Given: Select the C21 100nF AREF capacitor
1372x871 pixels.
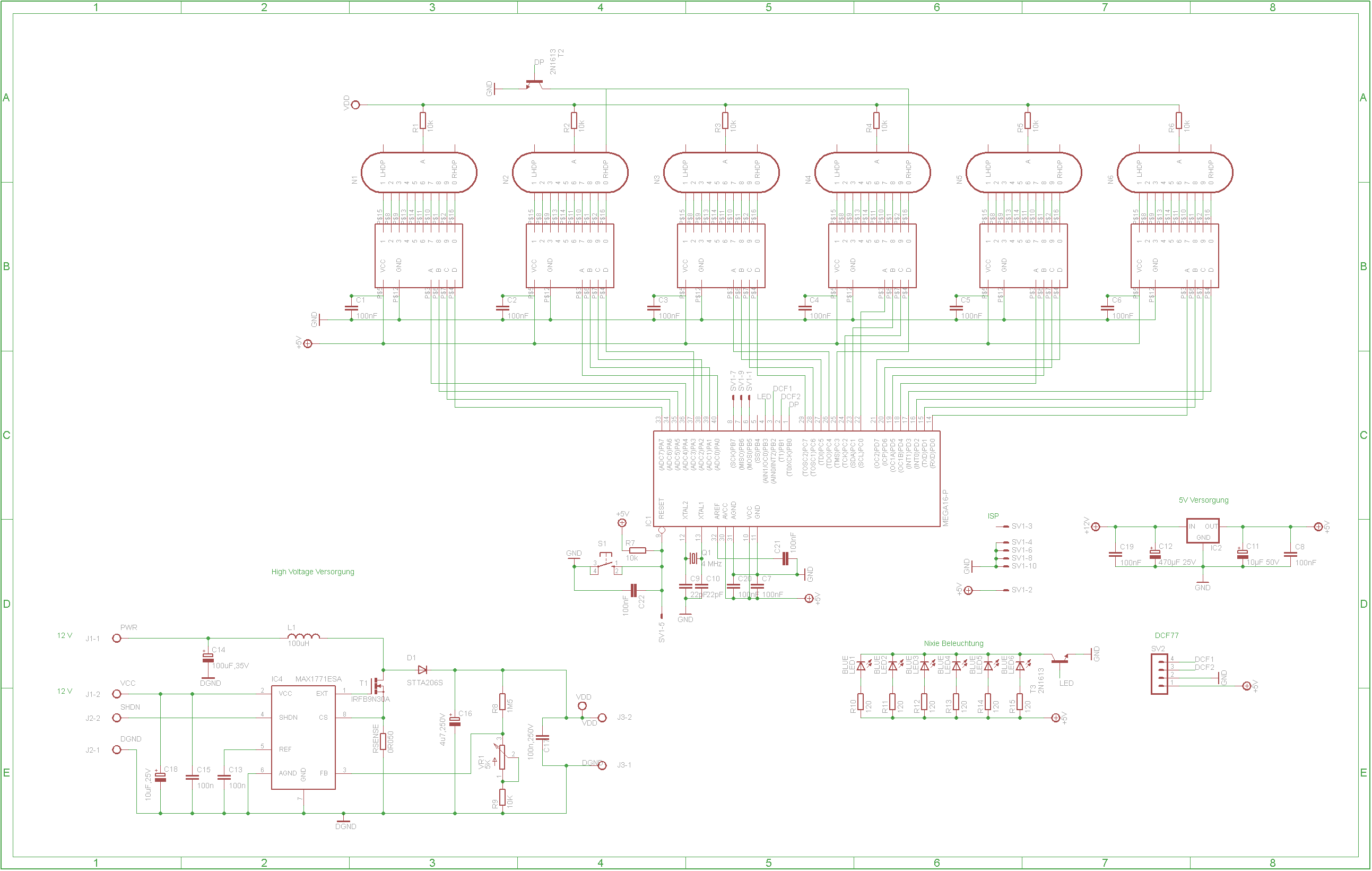Looking at the screenshot, I should pyautogui.click(x=785, y=558).
